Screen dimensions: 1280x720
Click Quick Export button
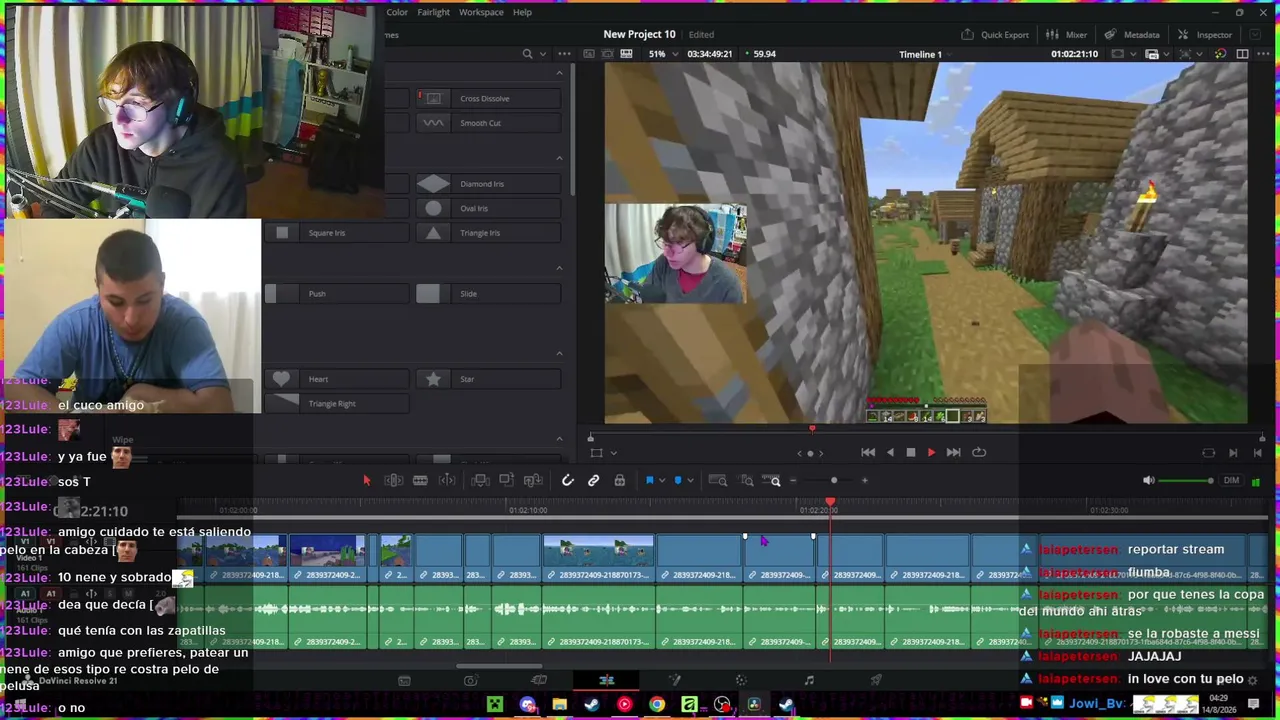995,35
